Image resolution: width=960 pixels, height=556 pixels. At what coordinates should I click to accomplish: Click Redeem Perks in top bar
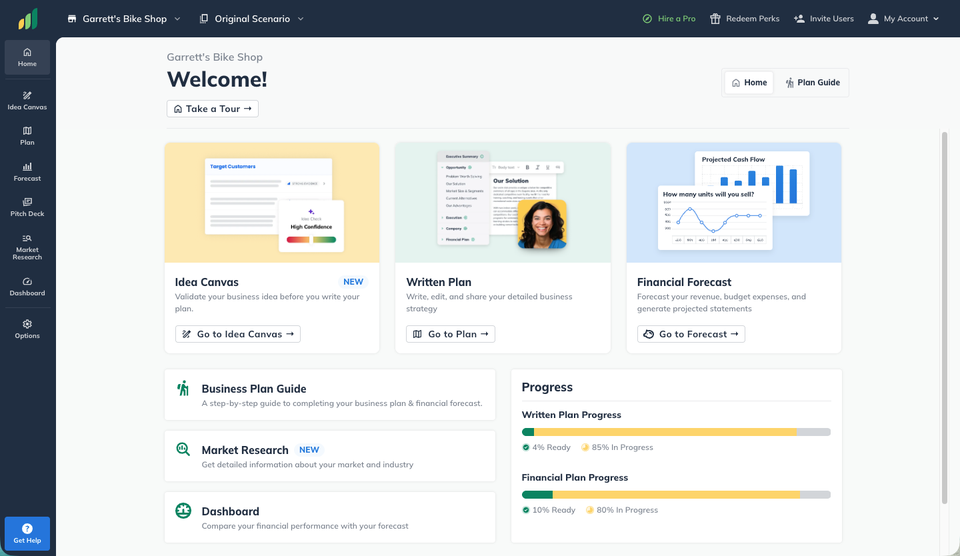click(x=744, y=19)
